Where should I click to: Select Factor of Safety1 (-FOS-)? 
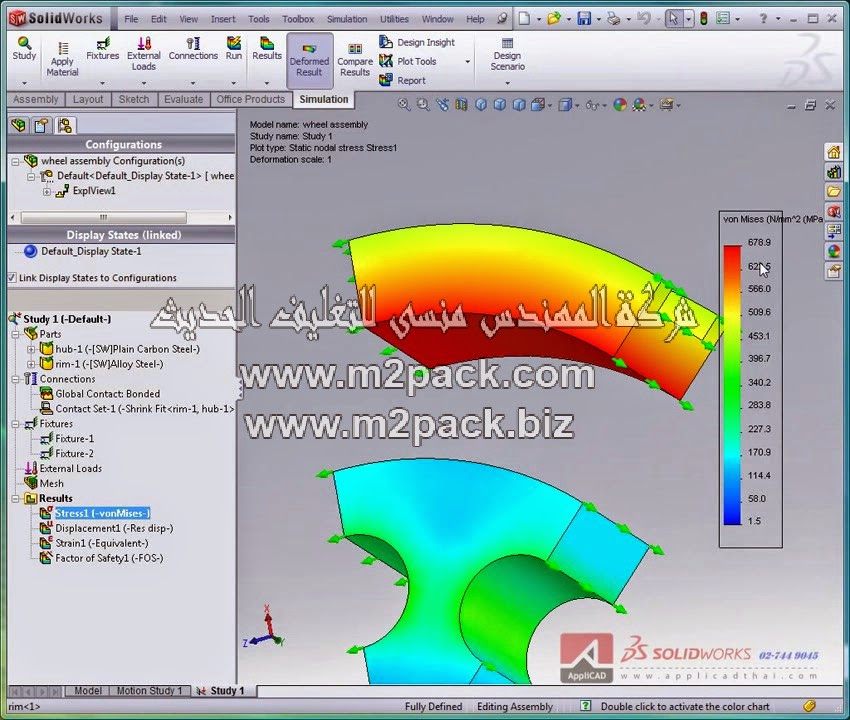tap(109, 558)
